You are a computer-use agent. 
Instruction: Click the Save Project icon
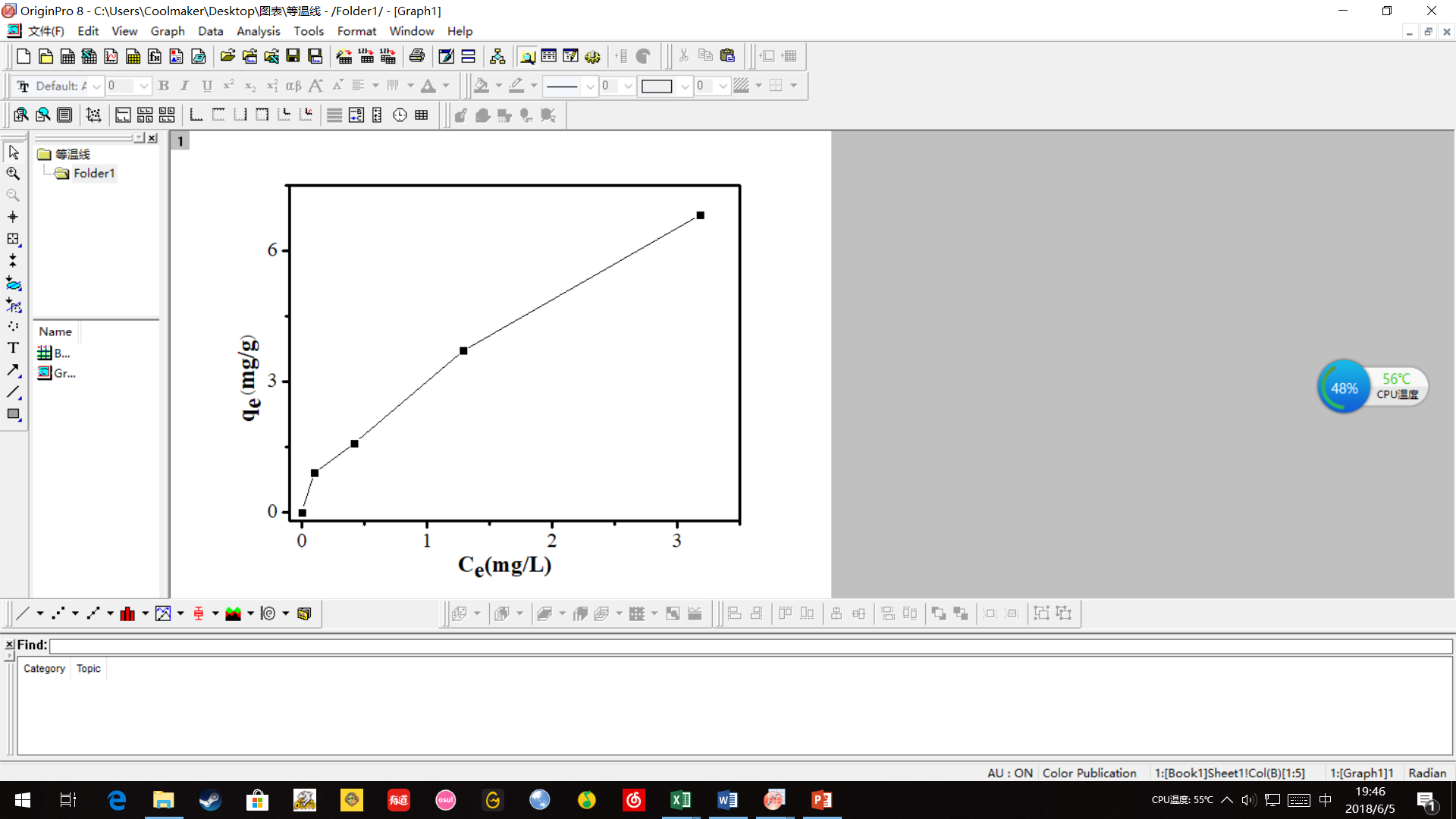[293, 56]
